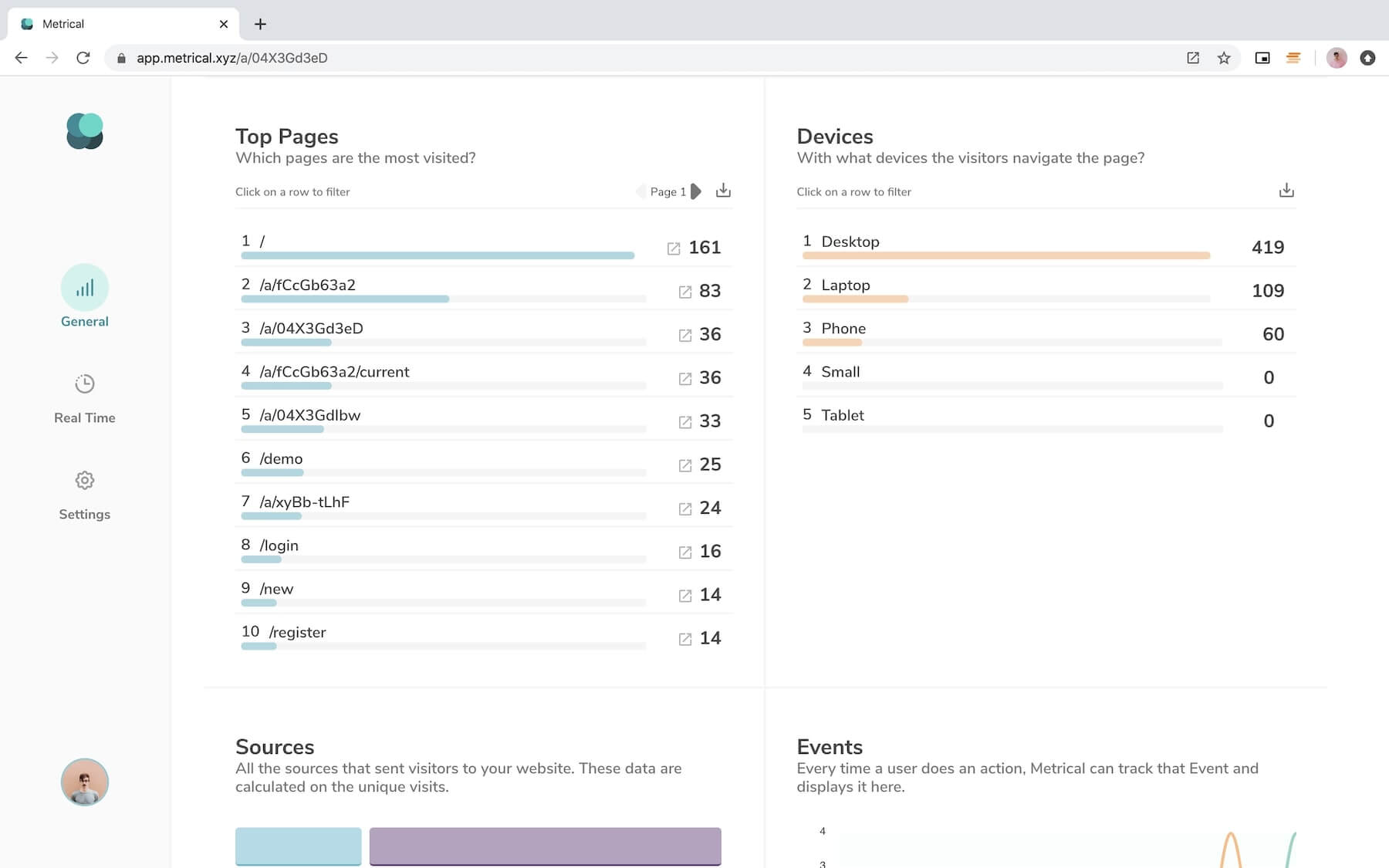Download the Top Pages data
1389x868 pixels.
[x=723, y=191]
